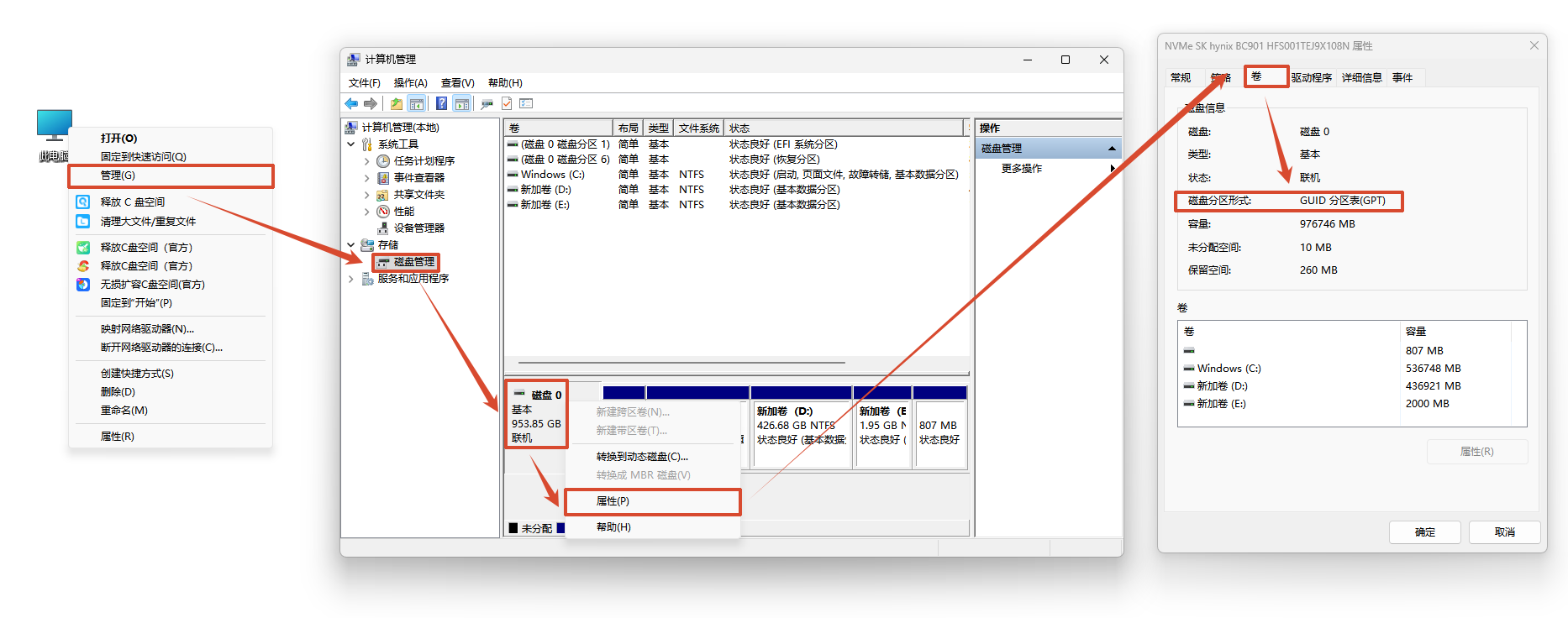1568x618 pixels.
Task: Click the horizontal scrollbar under the volume list
Action: coord(681,363)
